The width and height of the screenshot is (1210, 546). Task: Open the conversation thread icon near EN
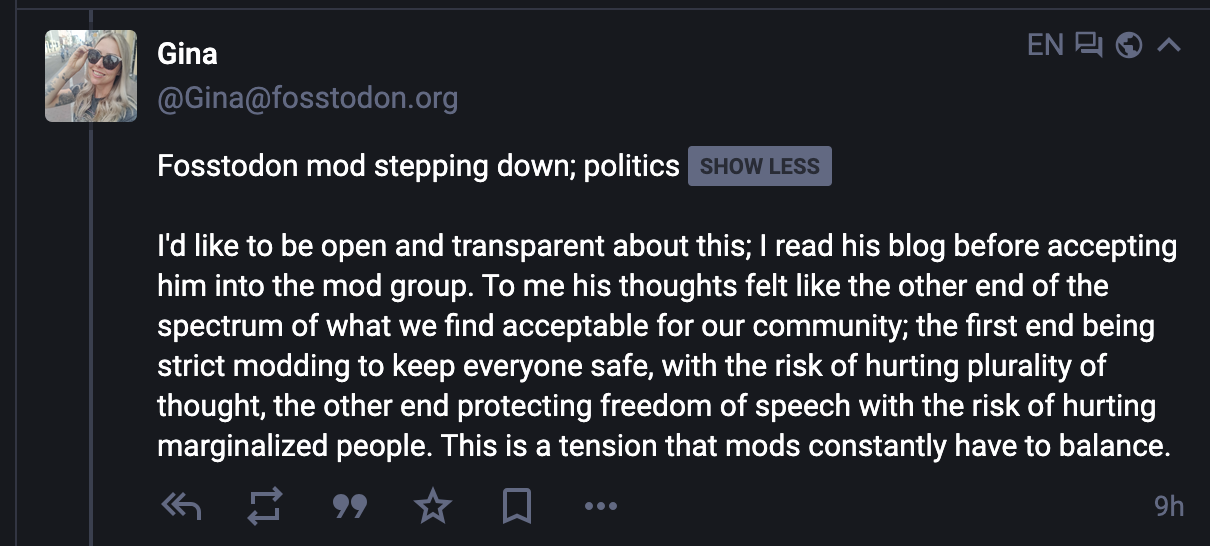pyautogui.click(x=1088, y=45)
